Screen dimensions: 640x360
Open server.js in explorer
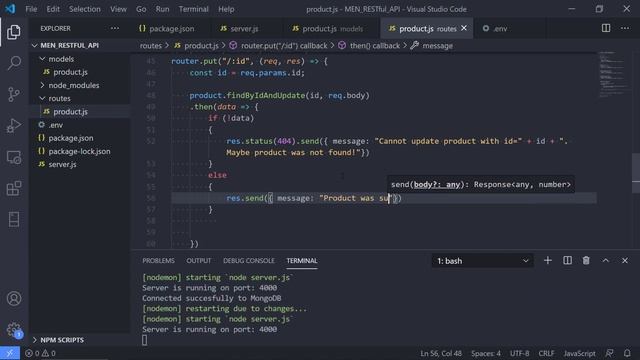80,164
